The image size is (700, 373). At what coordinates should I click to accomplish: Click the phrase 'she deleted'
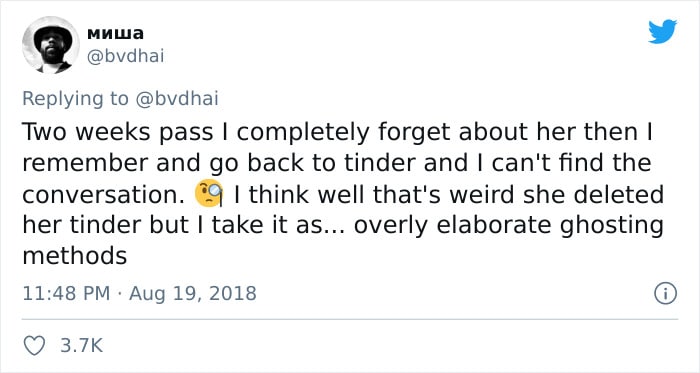tap(593, 195)
